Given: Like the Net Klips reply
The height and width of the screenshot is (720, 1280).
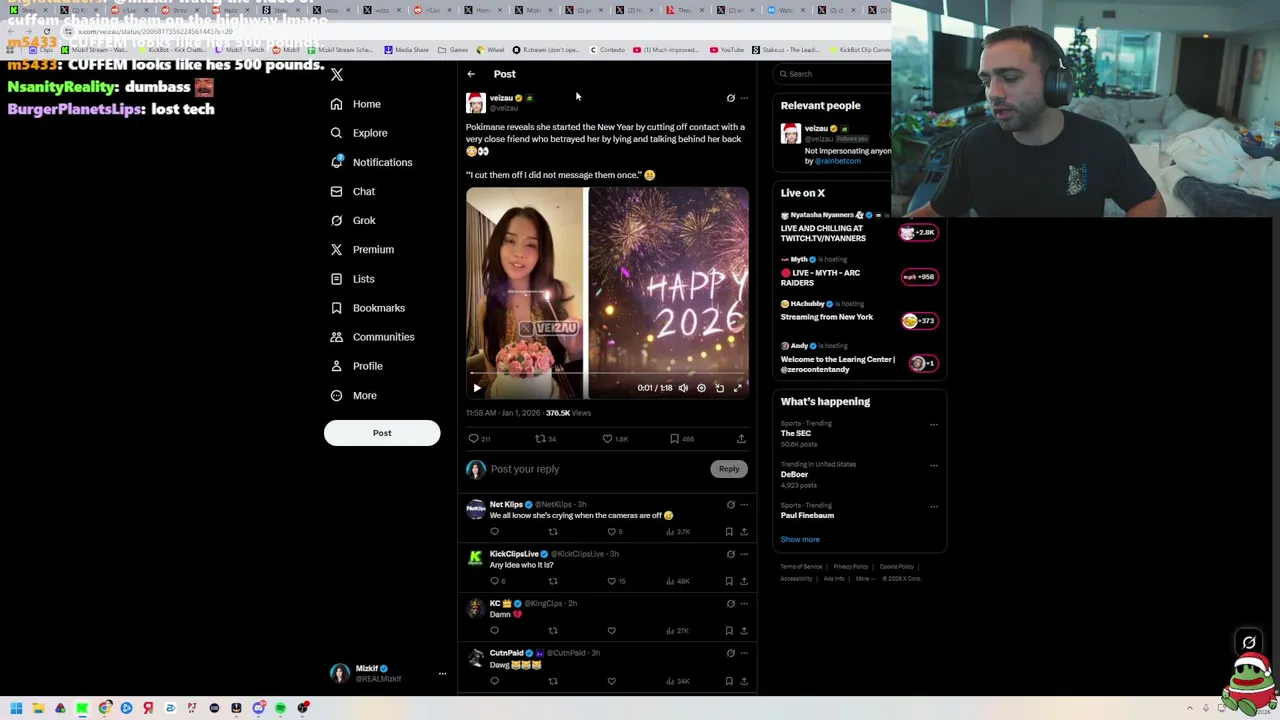Looking at the screenshot, I should [614, 532].
